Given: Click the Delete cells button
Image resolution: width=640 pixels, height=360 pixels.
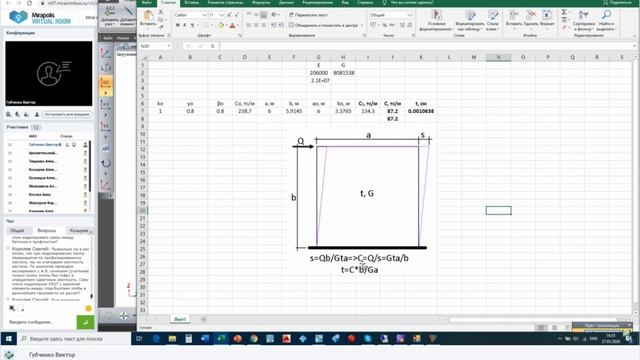Looking at the screenshot, I should [x=531, y=19].
